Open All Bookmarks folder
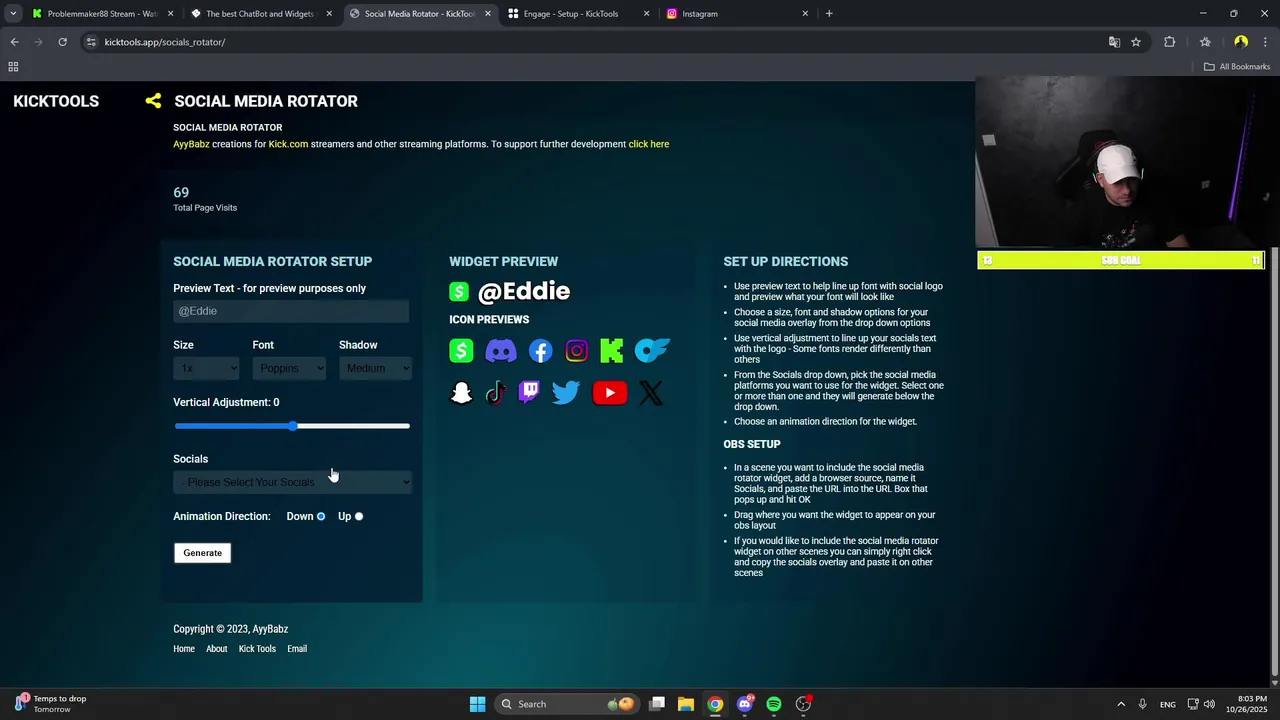 pyautogui.click(x=1237, y=67)
